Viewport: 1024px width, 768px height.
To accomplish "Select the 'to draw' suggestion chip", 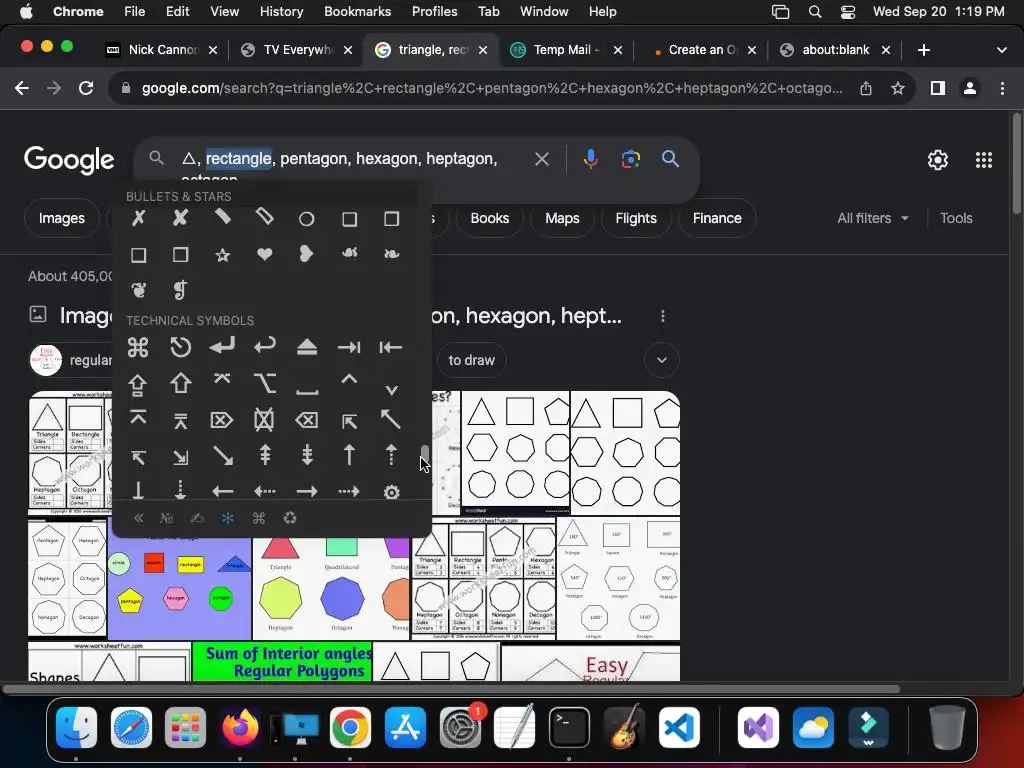I will click(472, 360).
